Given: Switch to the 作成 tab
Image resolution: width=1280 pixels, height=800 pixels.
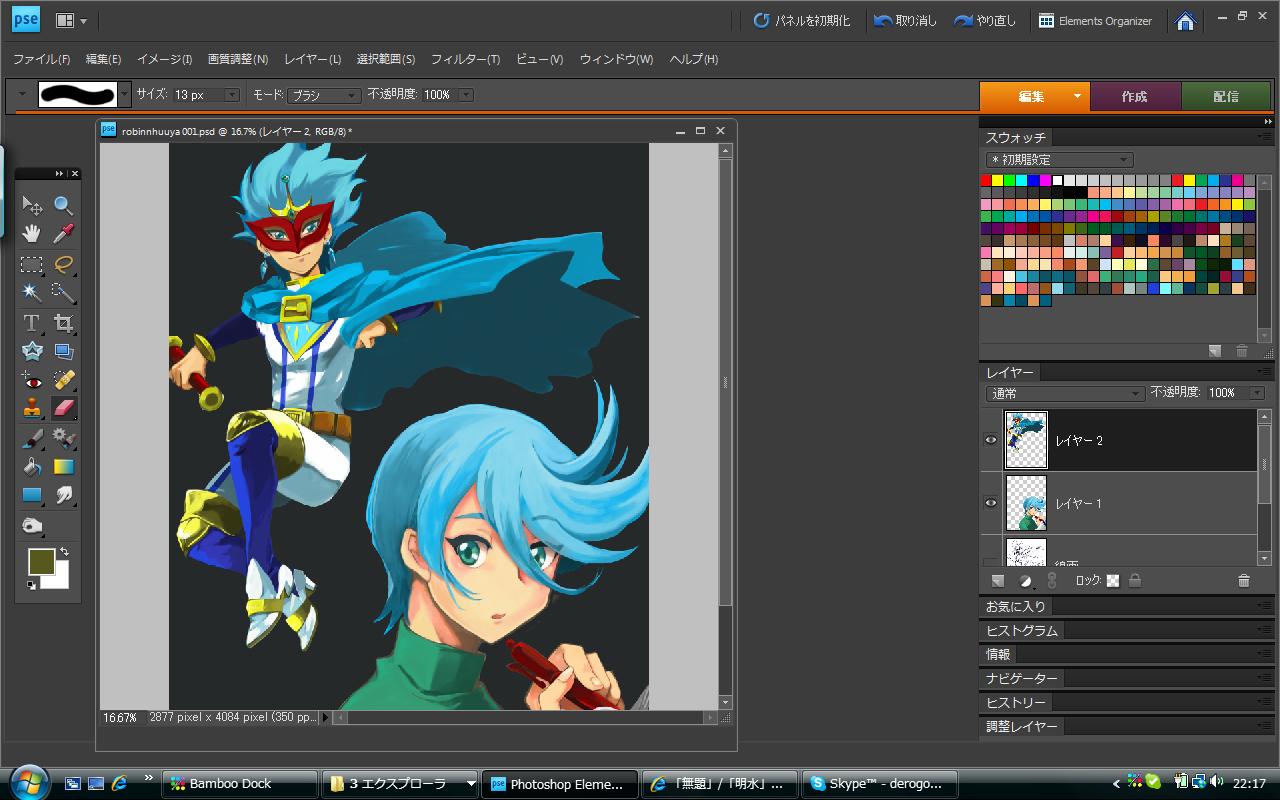Looking at the screenshot, I should (1134, 97).
